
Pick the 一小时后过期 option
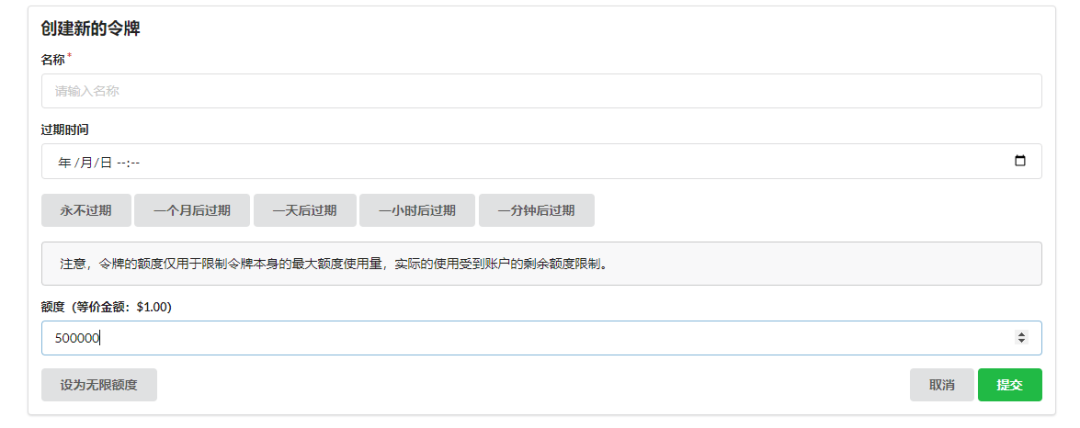pyautogui.click(x=417, y=211)
